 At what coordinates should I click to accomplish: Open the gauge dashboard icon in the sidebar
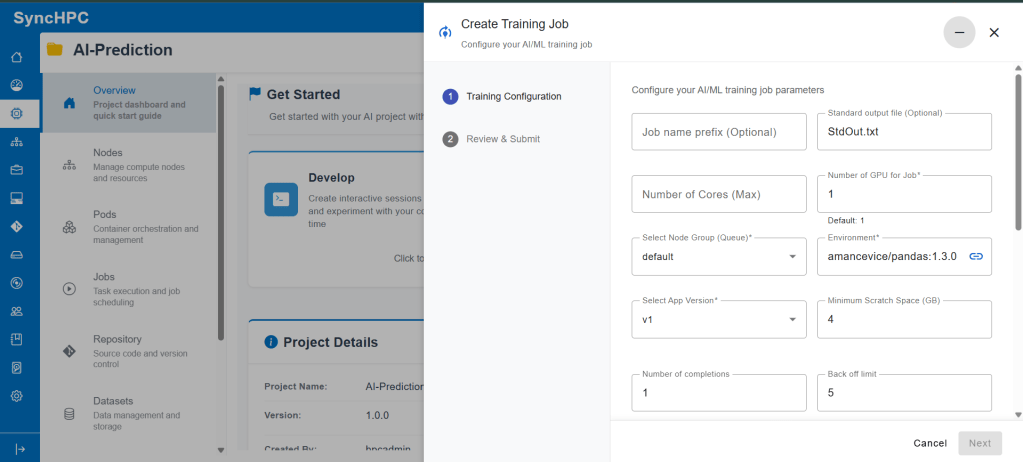(17, 86)
